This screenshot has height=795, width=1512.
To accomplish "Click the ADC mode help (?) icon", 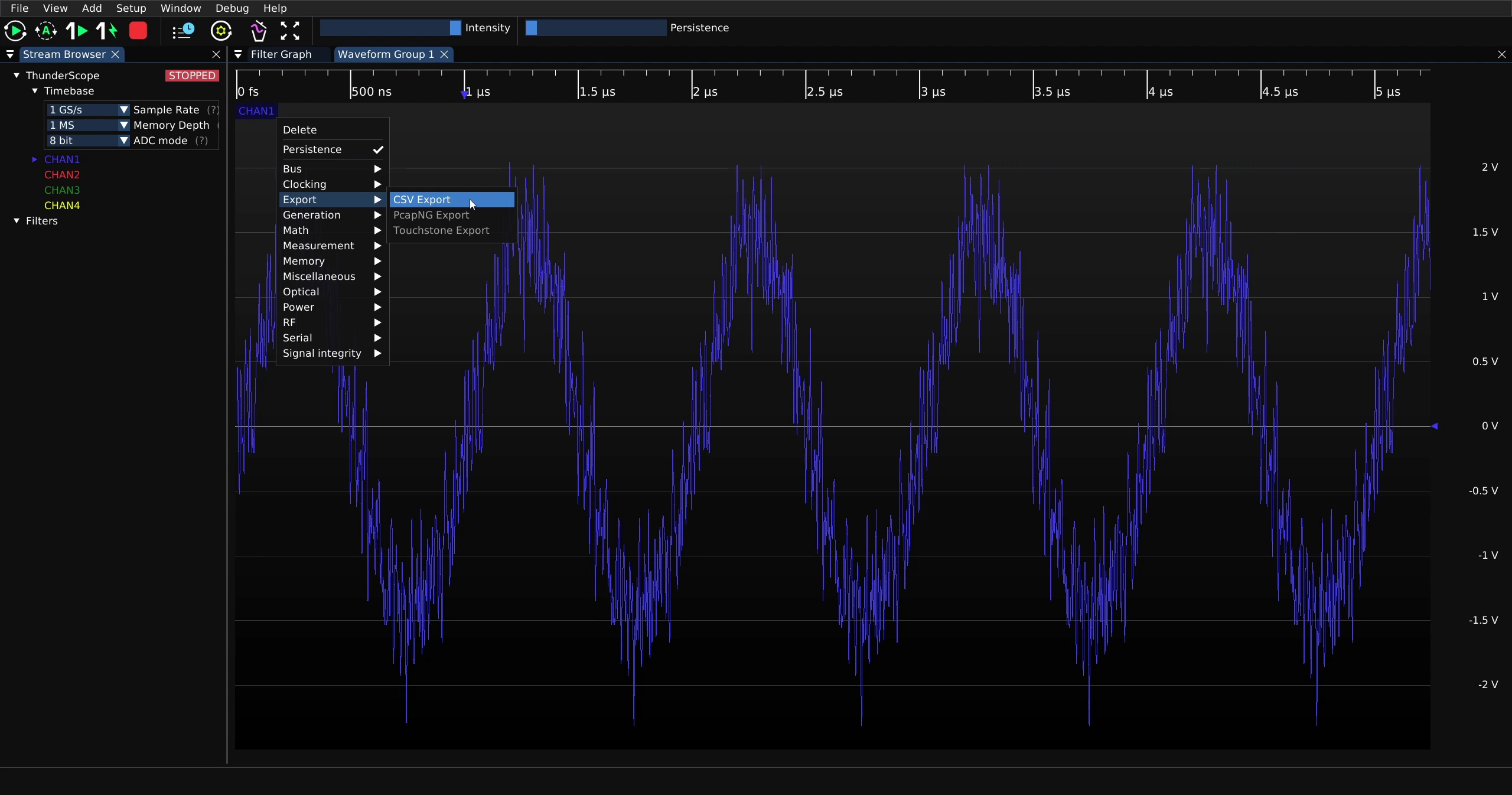I will (202, 141).
